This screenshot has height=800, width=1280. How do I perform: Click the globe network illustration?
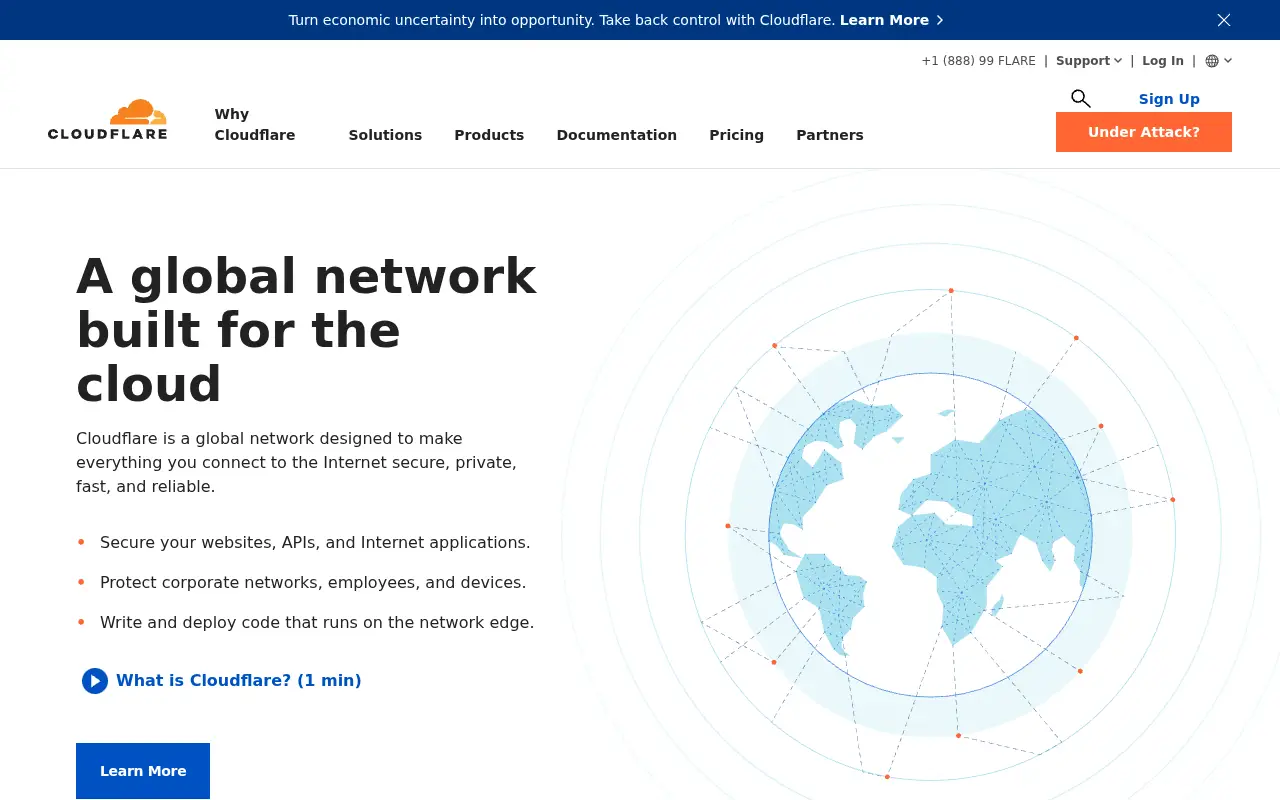point(930,535)
